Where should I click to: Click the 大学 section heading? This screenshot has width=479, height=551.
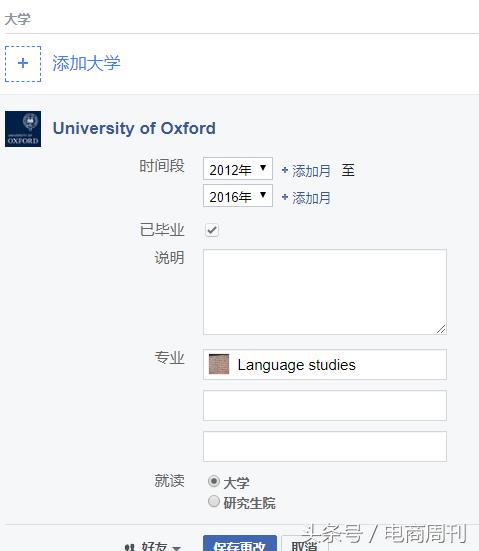pyautogui.click(x=18, y=19)
